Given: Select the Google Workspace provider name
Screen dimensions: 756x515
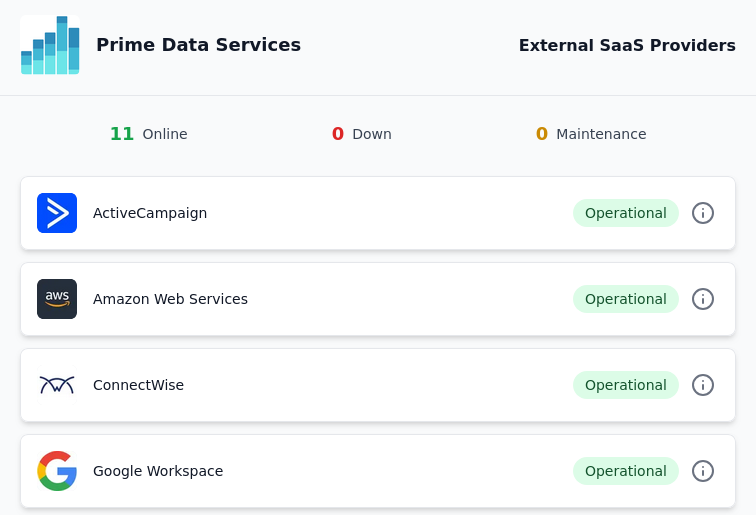Looking at the screenshot, I should pyautogui.click(x=158, y=471).
